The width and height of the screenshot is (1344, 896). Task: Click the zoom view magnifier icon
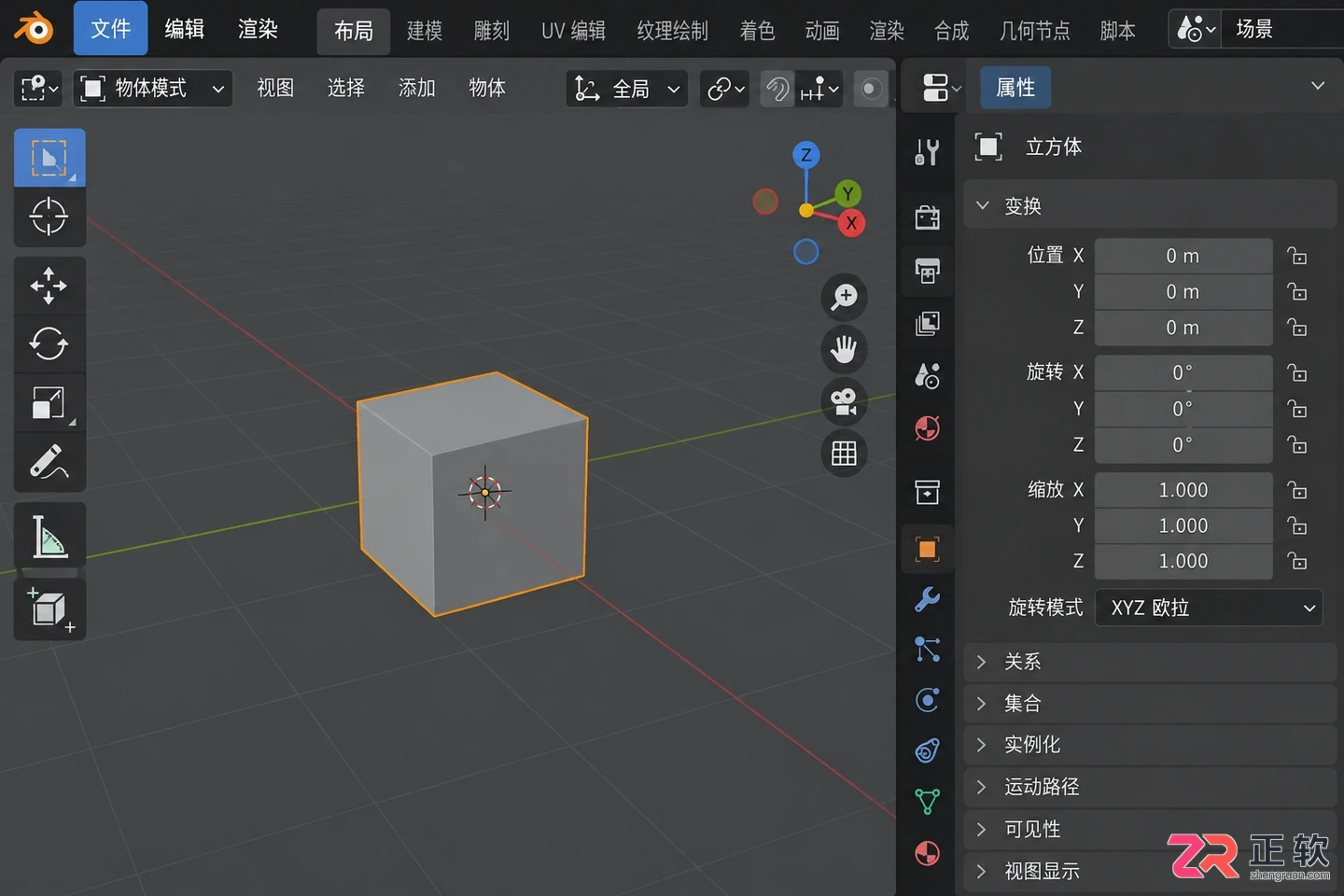(x=844, y=297)
